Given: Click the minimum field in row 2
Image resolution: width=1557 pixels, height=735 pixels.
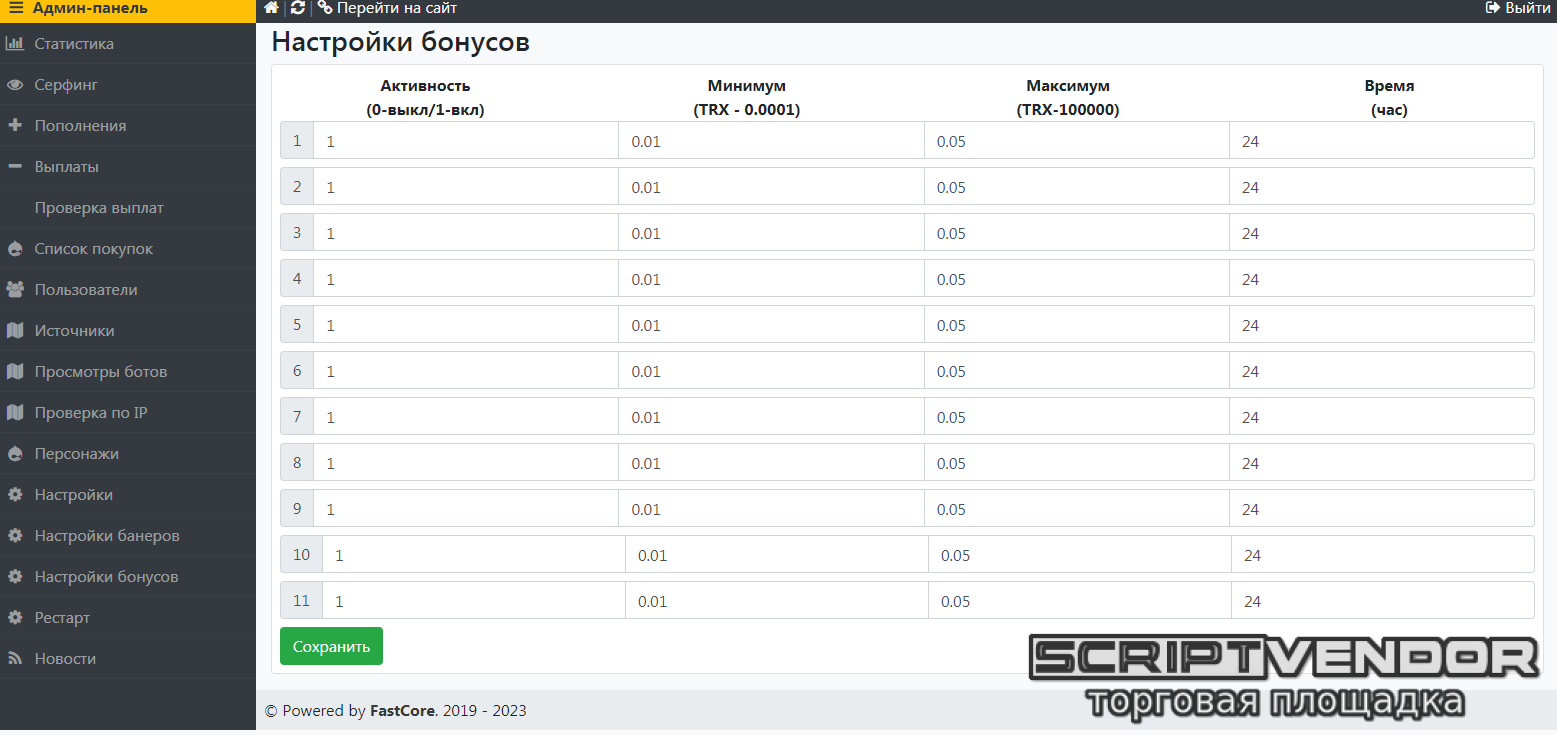Looking at the screenshot, I should click(771, 187).
